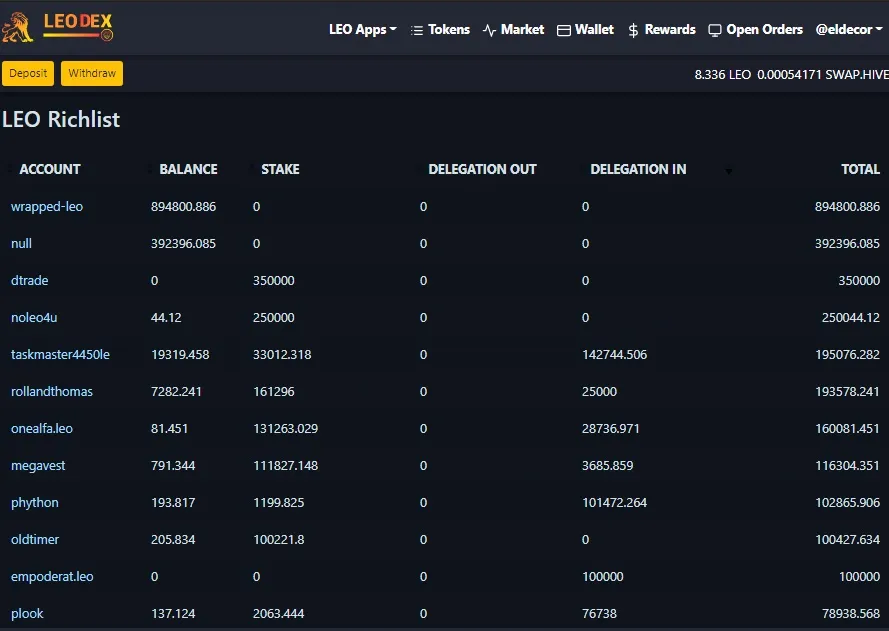The image size is (889, 631).
Task: Open the empoderat.leo account link
Action: pyautogui.click(x=52, y=576)
